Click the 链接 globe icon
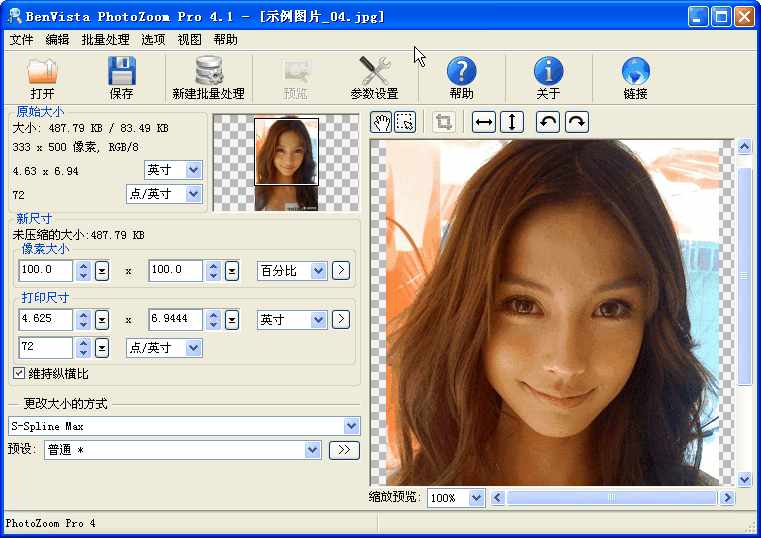Image resolution: width=761 pixels, height=538 pixels. pyautogui.click(x=635, y=71)
